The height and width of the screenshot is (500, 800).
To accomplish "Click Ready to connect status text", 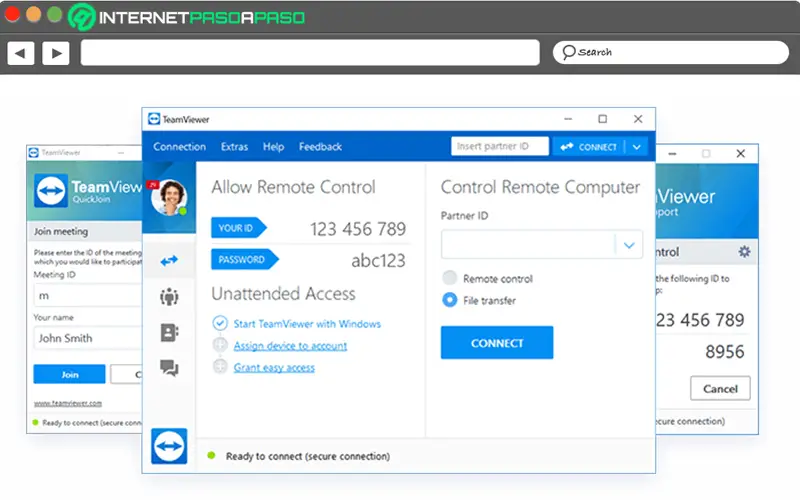I will 308,456.
